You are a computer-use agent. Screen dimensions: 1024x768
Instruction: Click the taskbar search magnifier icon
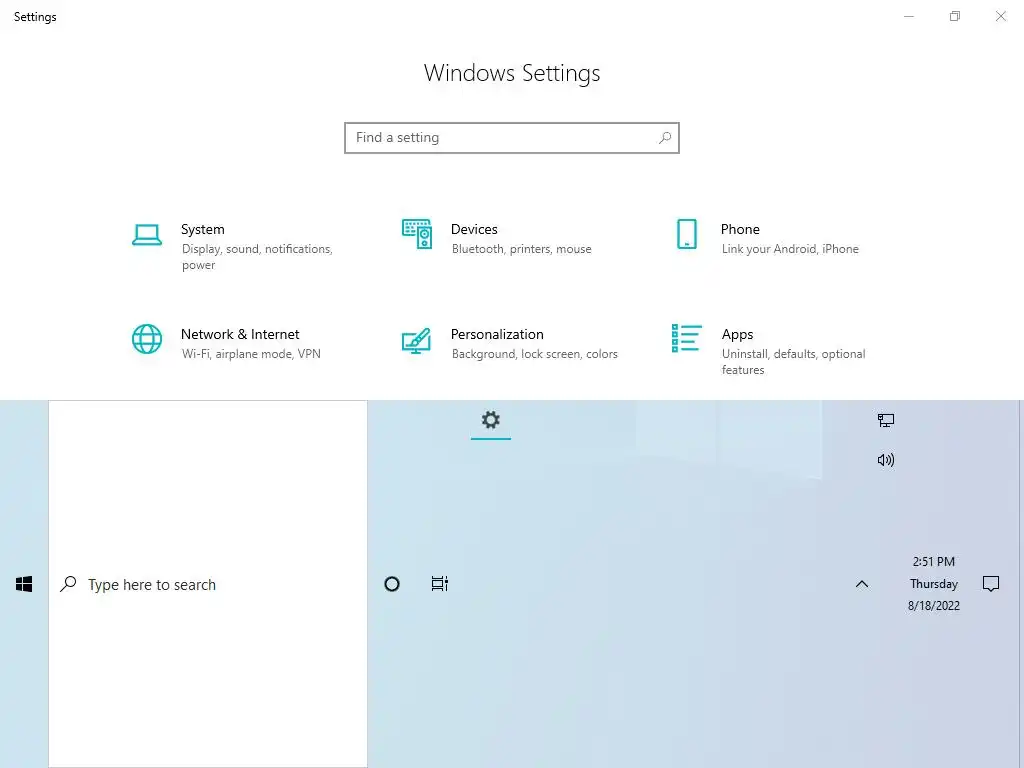pyautogui.click(x=69, y=584)
